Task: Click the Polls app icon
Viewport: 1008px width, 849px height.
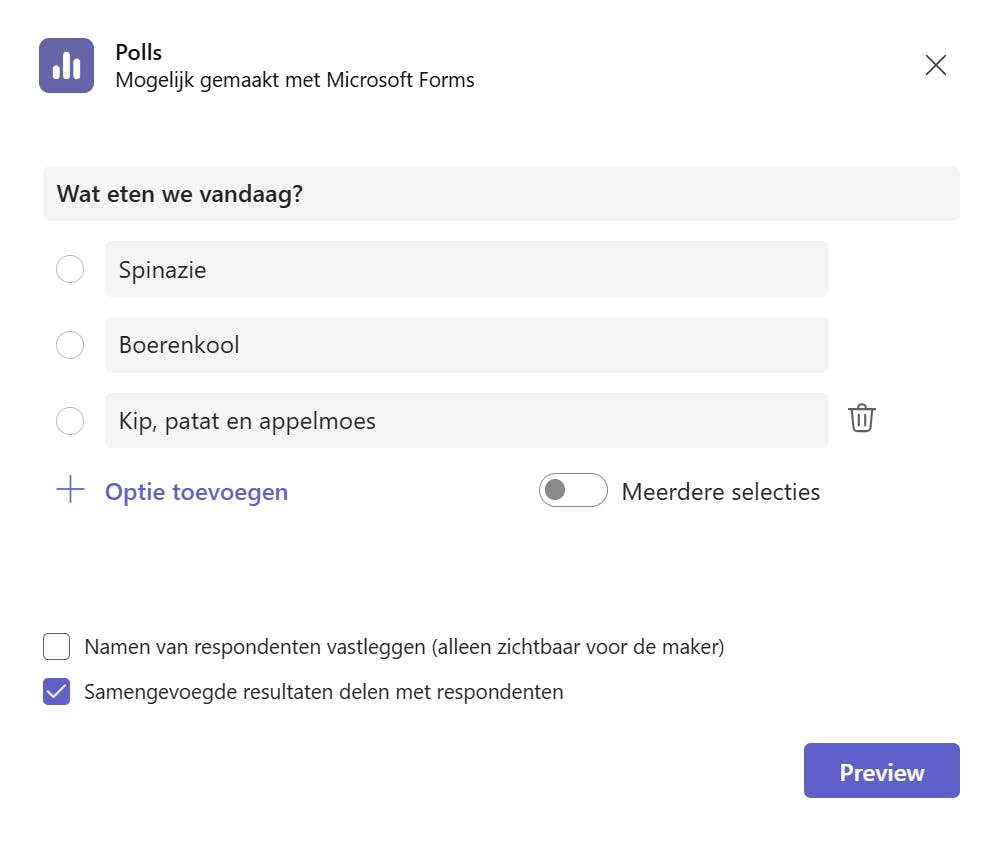Action: [66, 66]
